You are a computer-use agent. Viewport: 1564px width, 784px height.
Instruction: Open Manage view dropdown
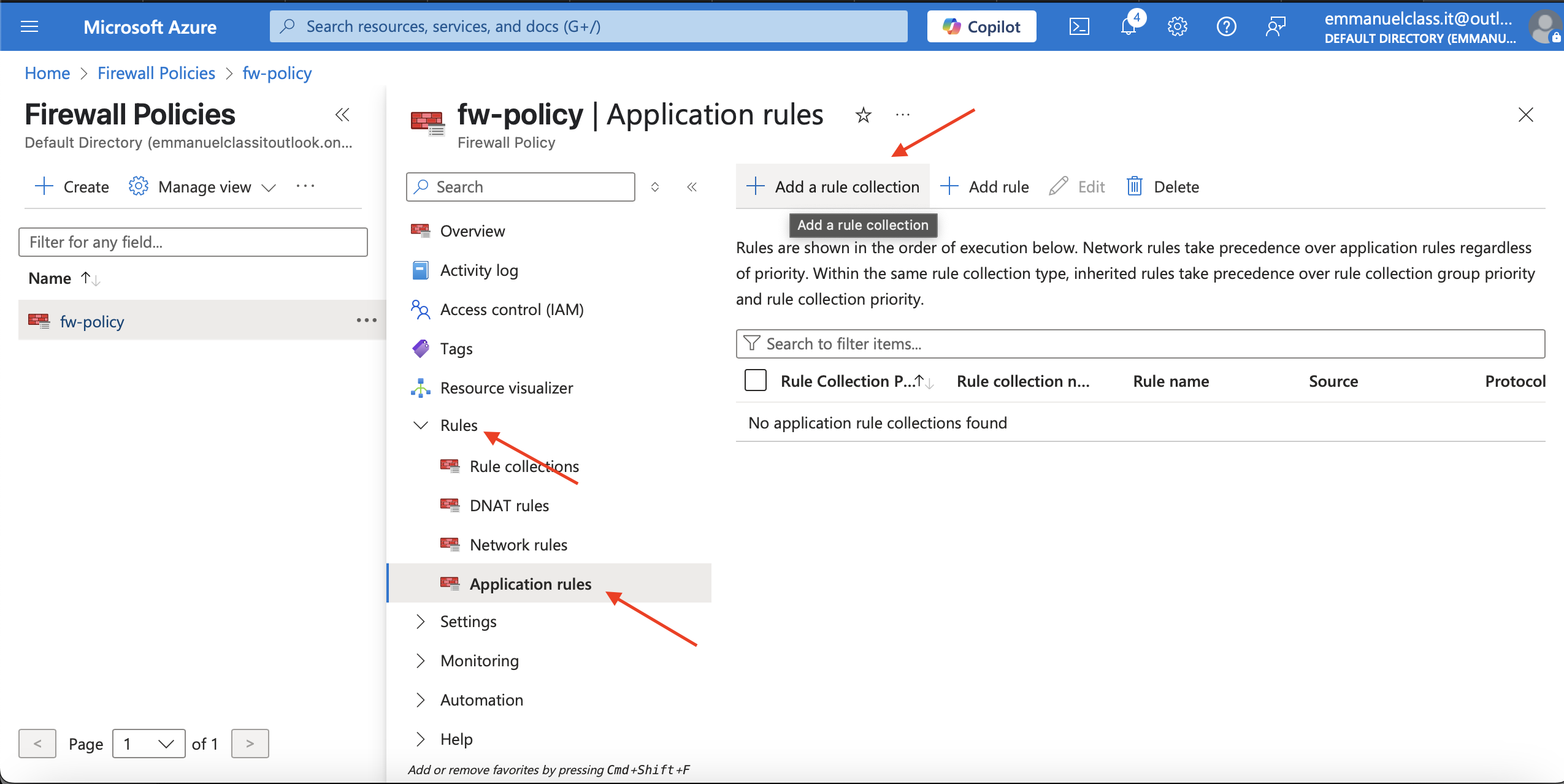coord(202,186)
